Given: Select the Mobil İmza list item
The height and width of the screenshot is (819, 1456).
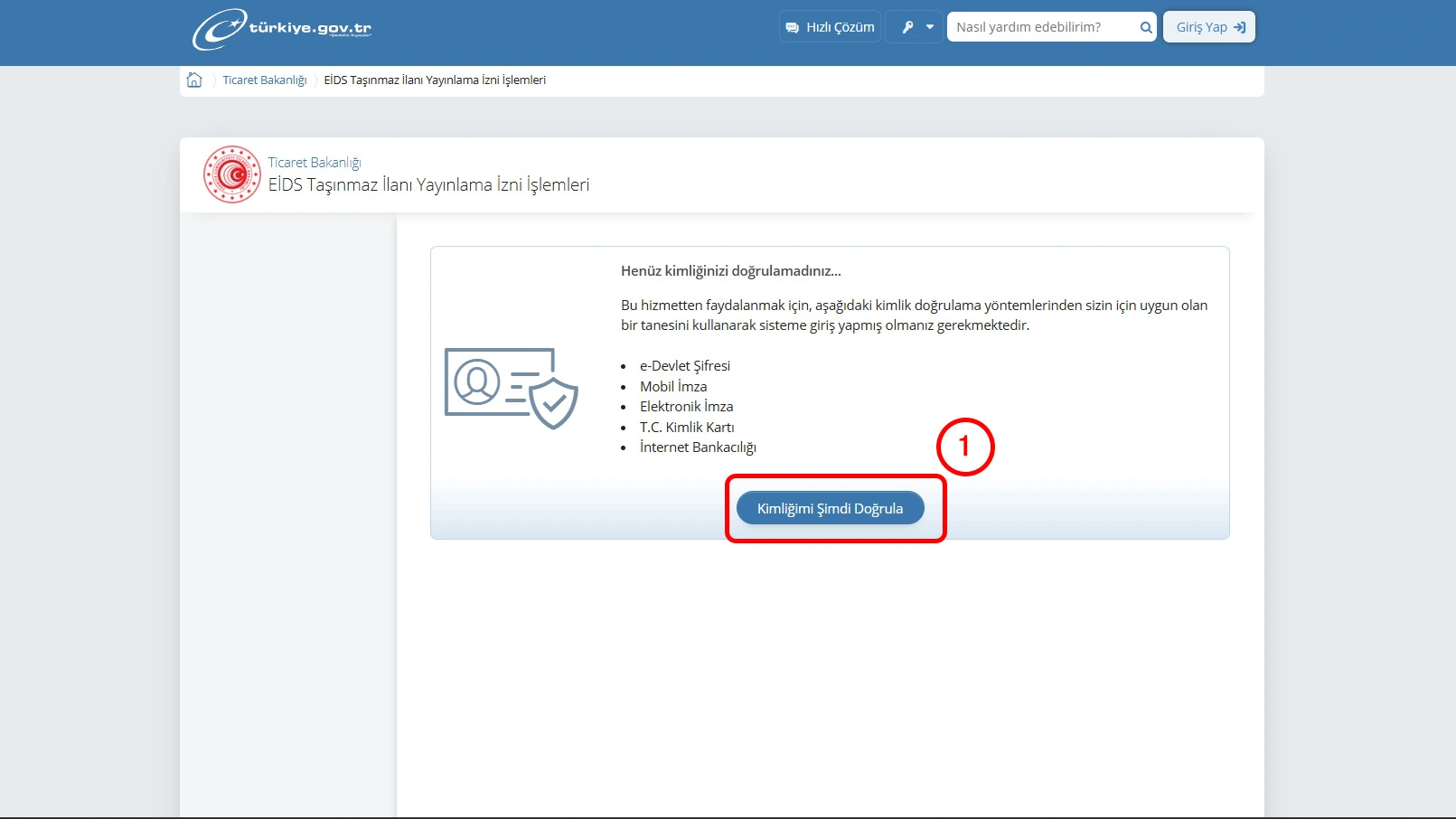Looking at the screenshot, I should [673, 387].
